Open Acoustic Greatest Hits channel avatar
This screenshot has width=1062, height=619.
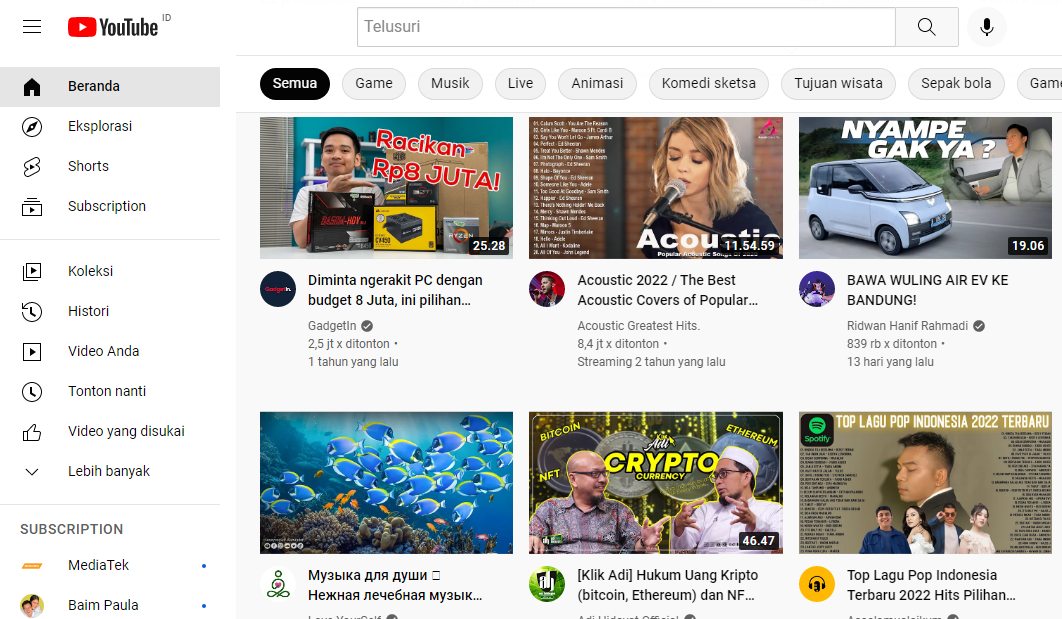coord(547,289)
